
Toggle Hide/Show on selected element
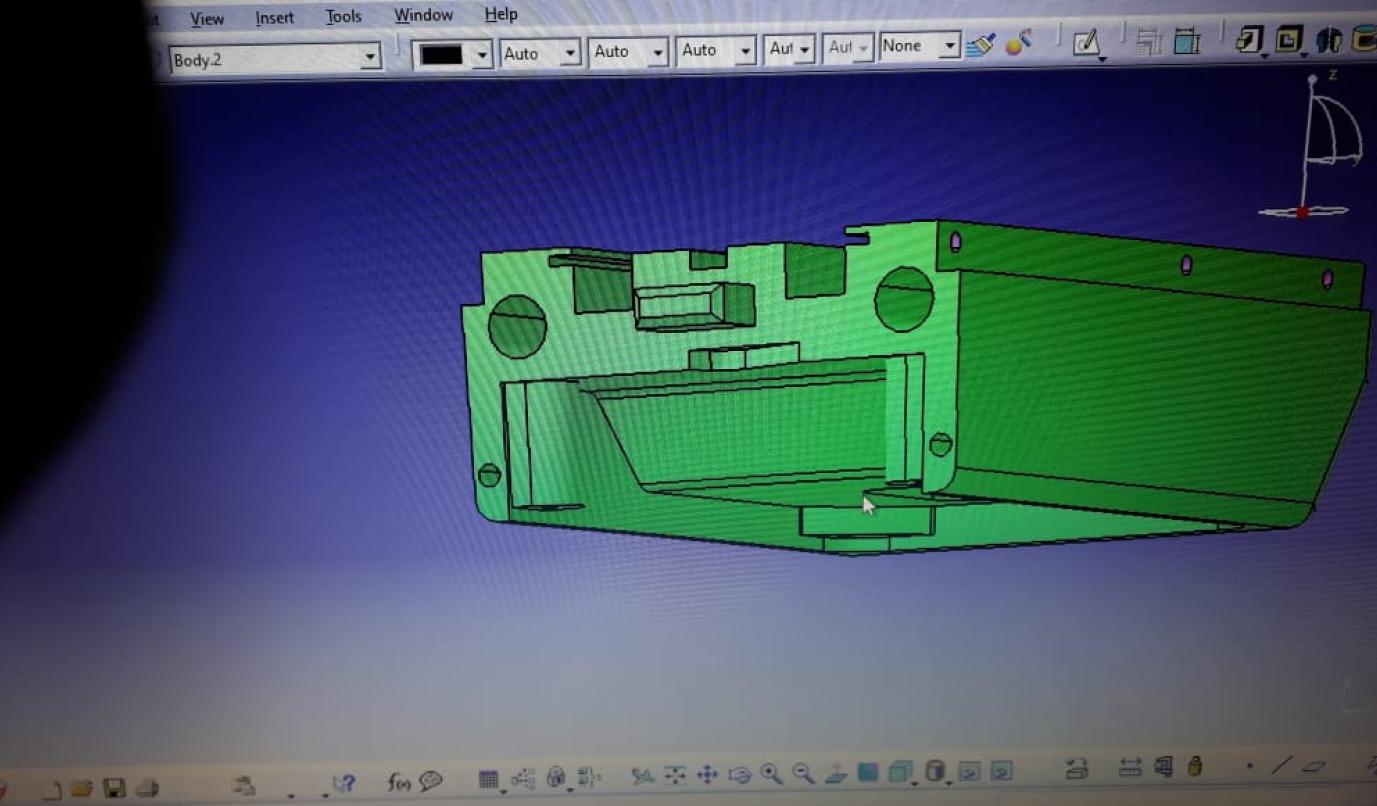click(x=969, y=771)
